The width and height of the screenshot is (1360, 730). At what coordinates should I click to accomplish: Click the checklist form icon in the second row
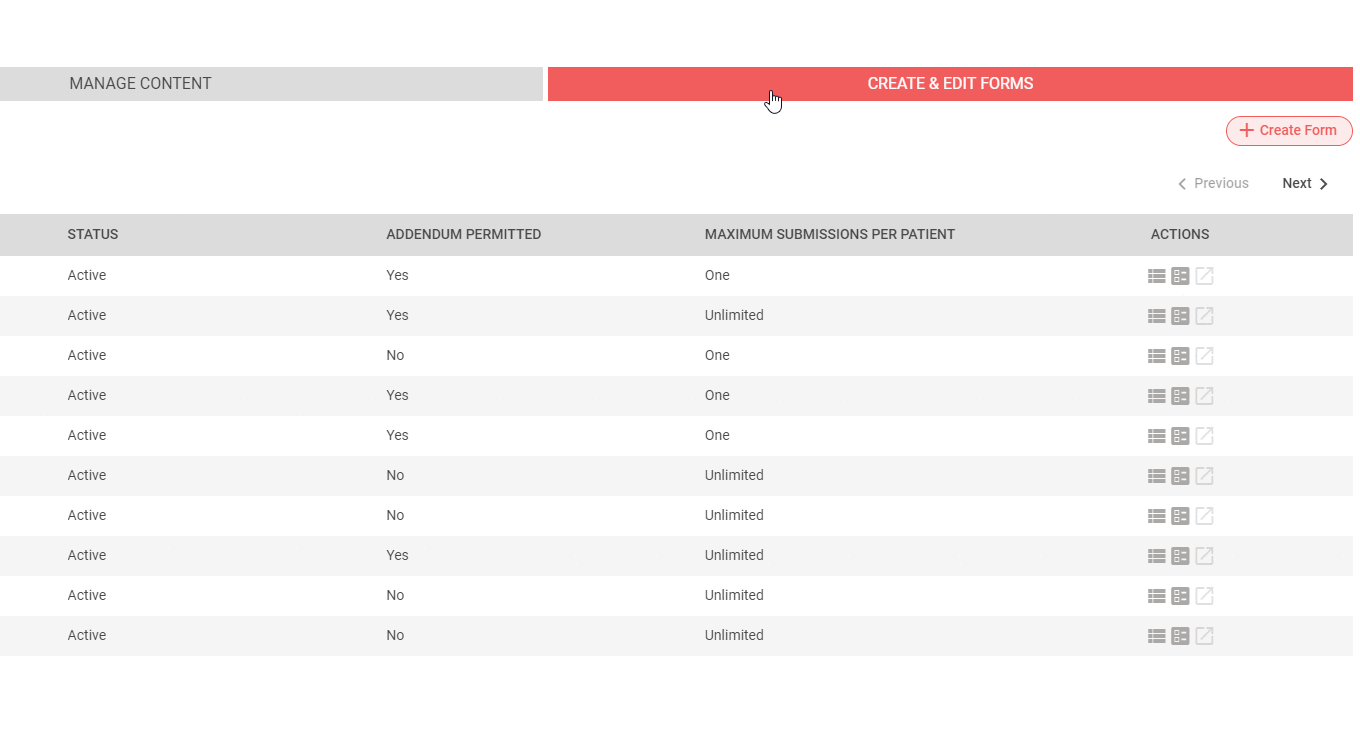pyautogui.click(x=1180, y=316)
